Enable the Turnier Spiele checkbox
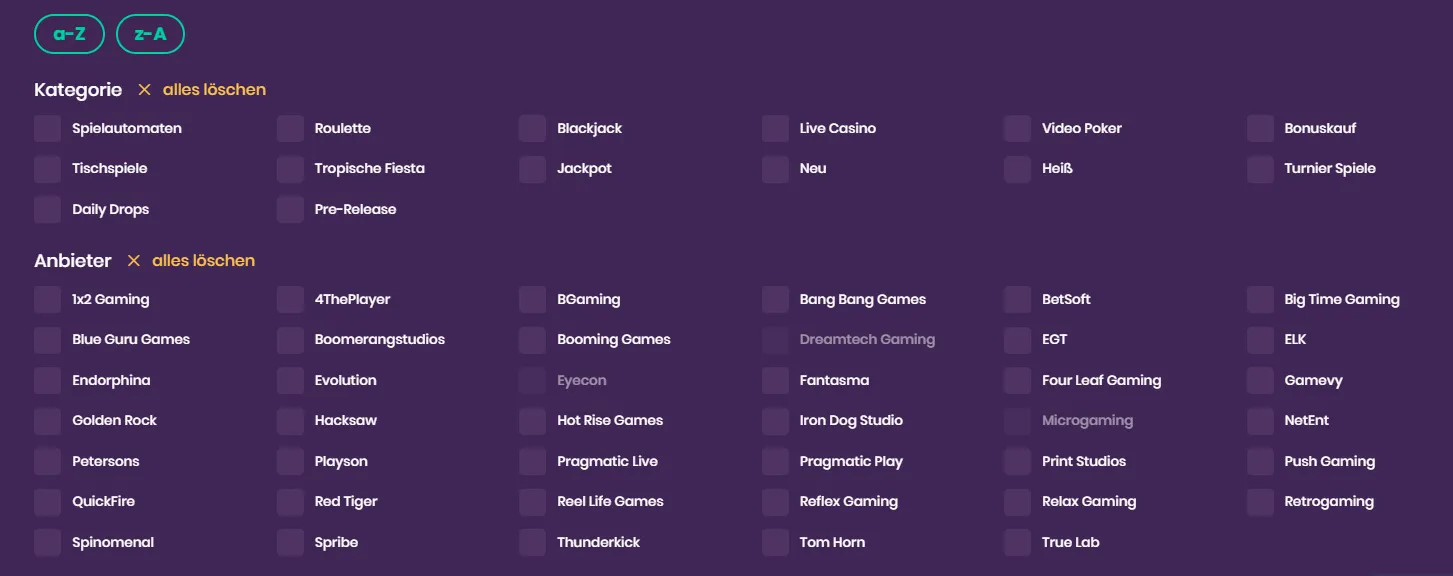The width and height of the screenshot is (1453, 576). [1260, 169]
